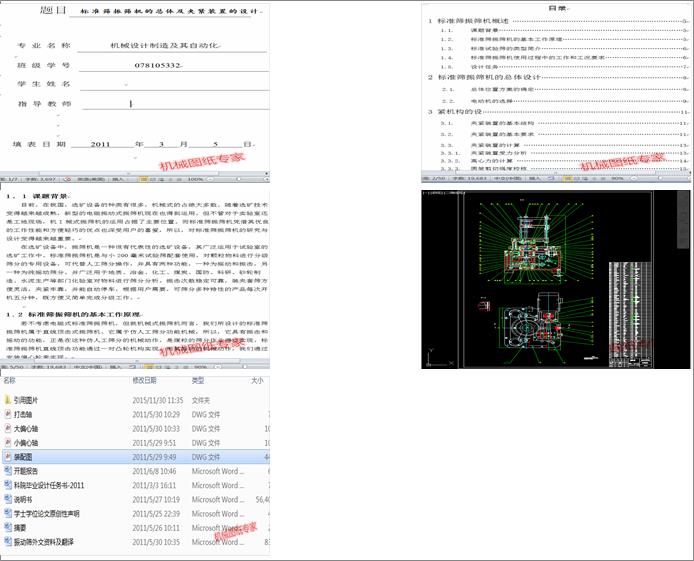Select the 摘要 Word document icon

pos(8,527)
